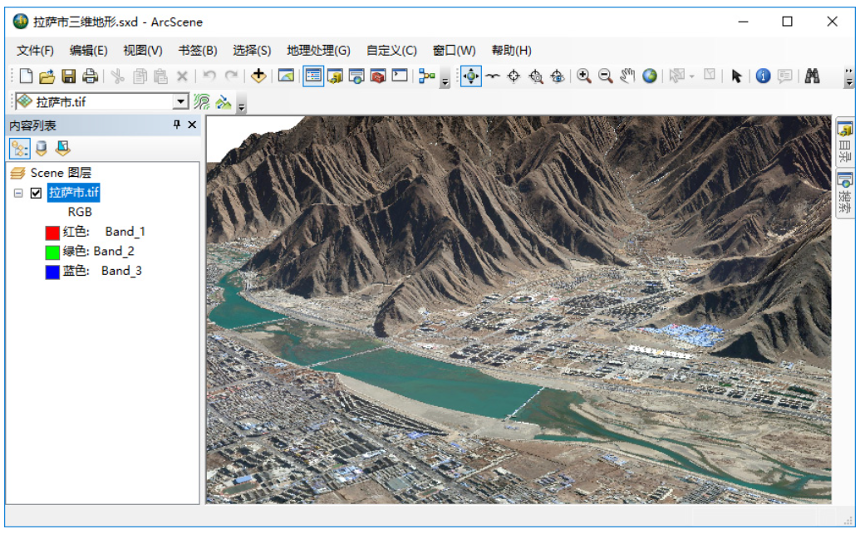Open the 地理处理(G) menu
This screenshot has height=535, width=866.
click(318, 50)
